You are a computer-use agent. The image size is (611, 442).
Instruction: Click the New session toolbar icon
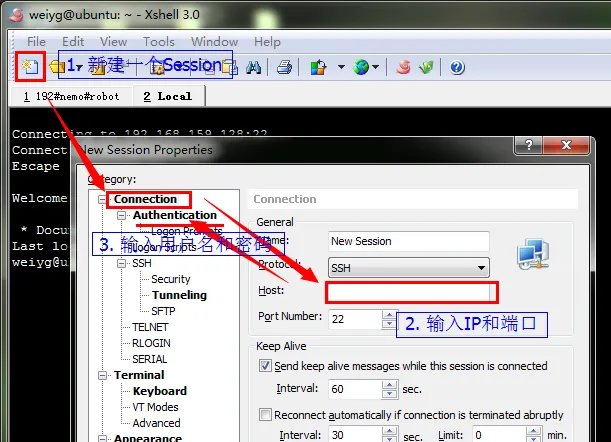click(x=30, y=67)
